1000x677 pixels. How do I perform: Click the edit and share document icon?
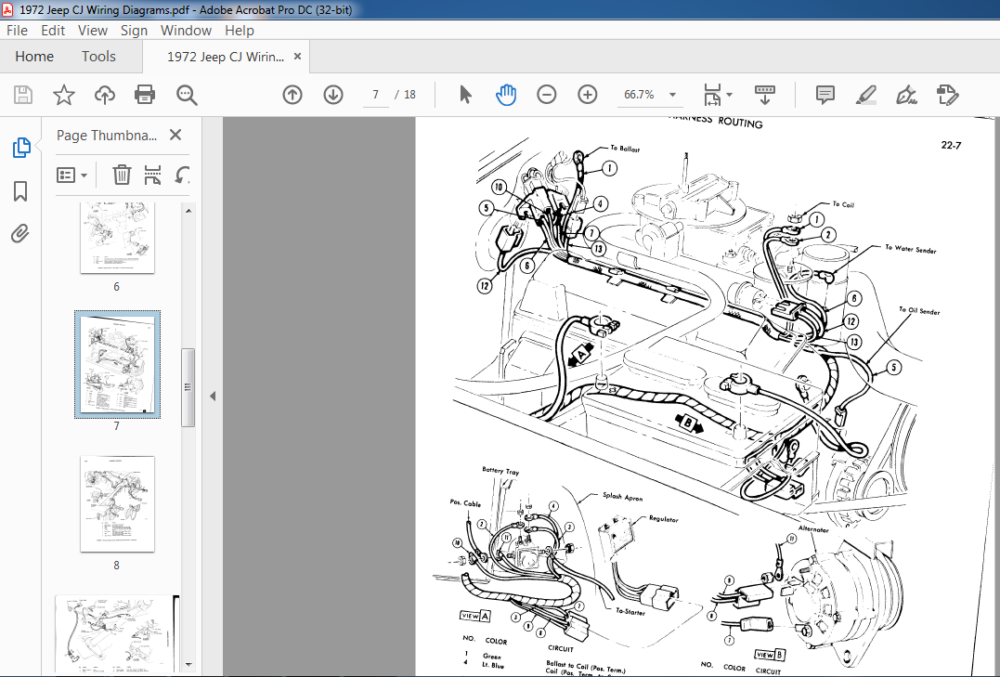947,95
